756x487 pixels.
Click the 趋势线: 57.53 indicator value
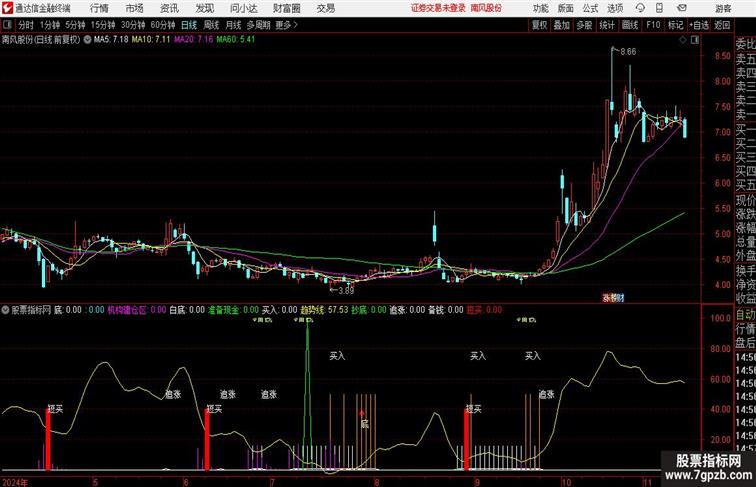(324, 310)
